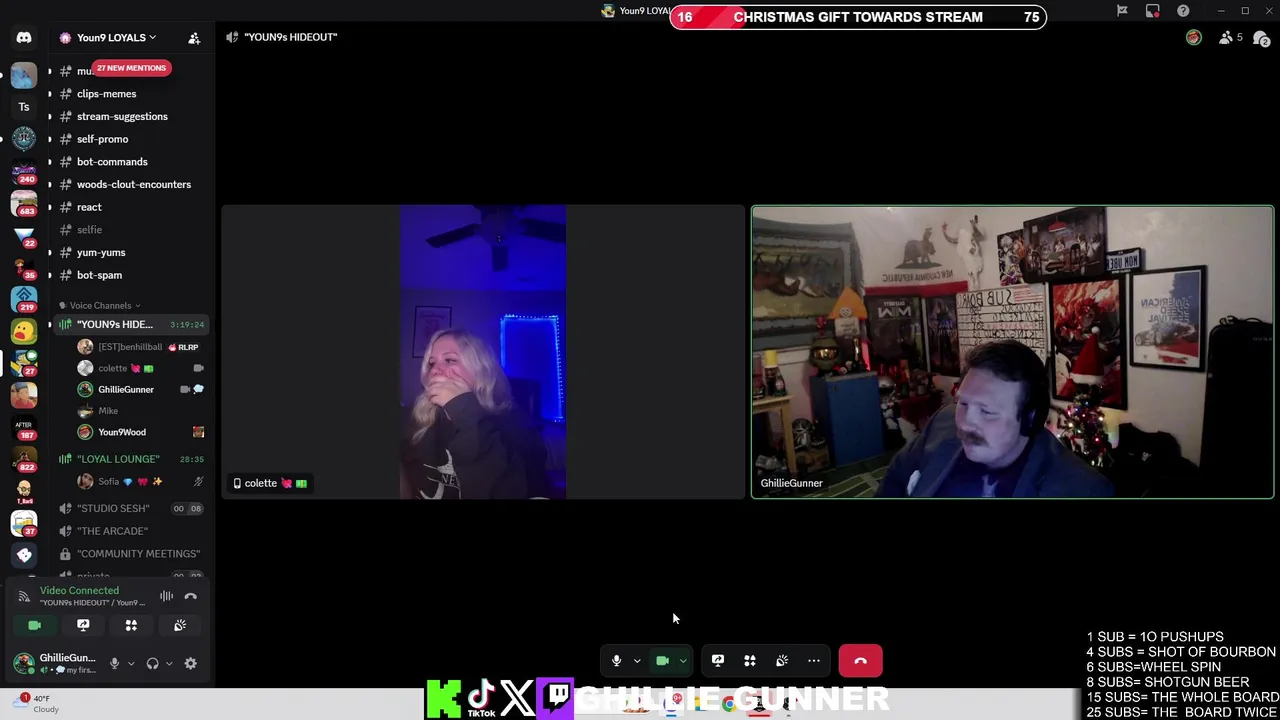Toggle green camera button in sidebar panel
Image resolution: width=1280 pixels, height=720 pixels.
[34, 625]
